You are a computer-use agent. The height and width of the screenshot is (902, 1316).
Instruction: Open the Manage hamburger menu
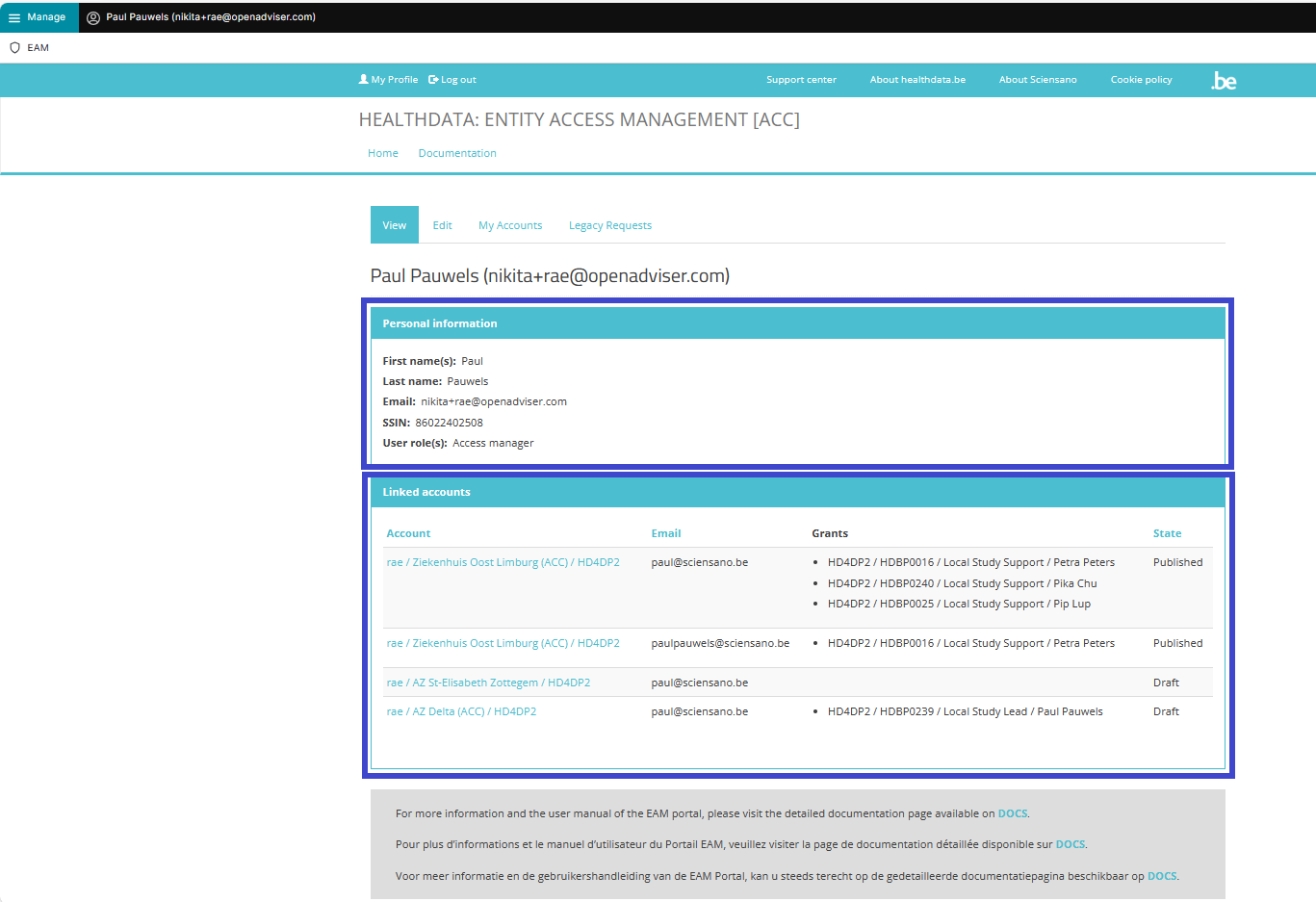coord(14,17)
